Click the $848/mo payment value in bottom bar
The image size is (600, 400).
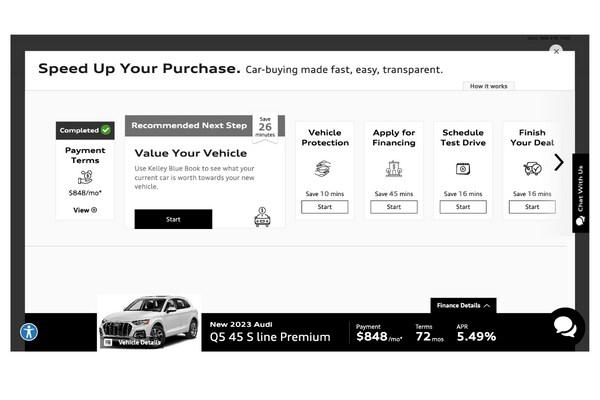point(379,337)
